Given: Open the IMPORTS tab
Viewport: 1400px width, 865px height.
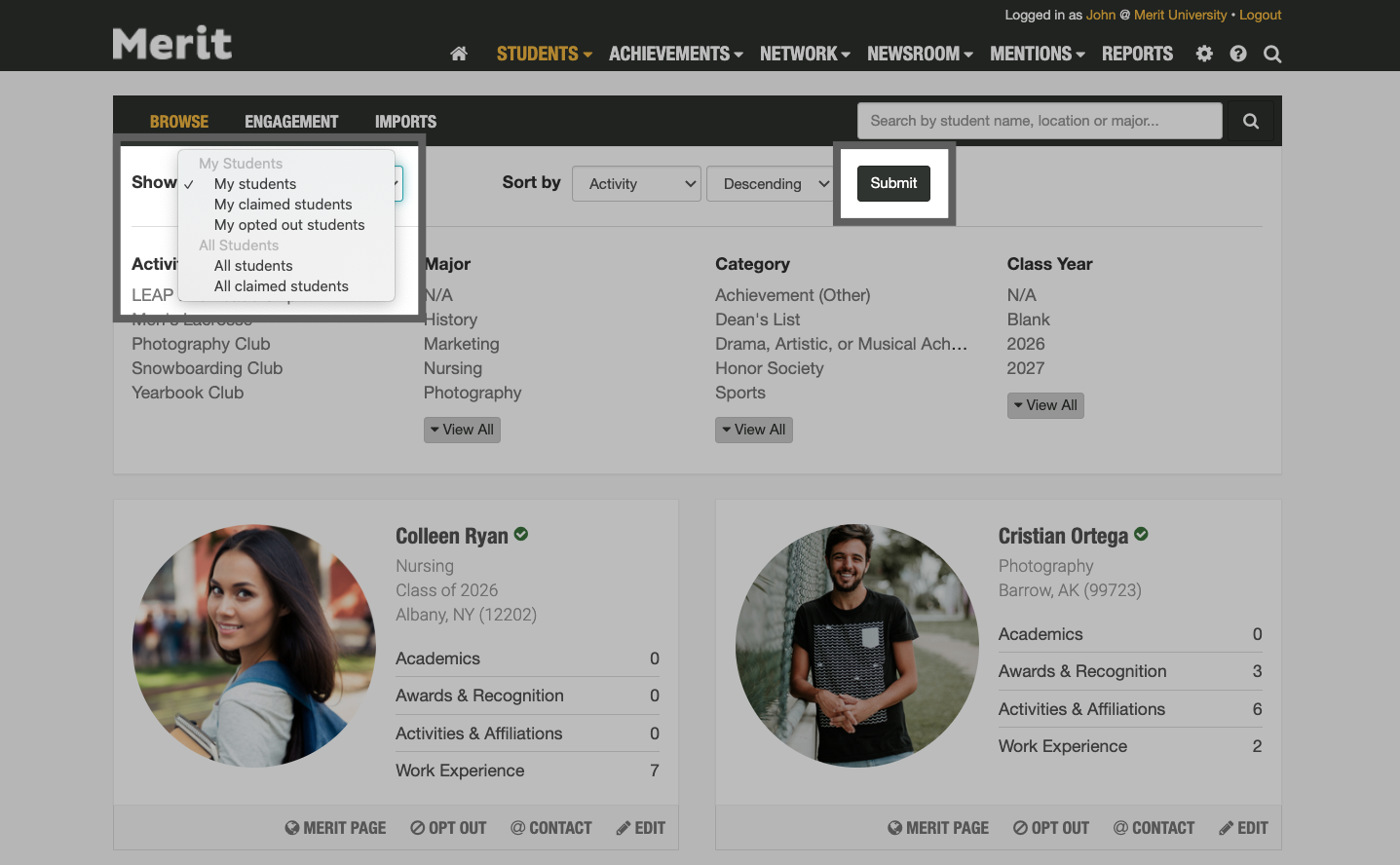Looking at the screenshot, I should pos(405,121).
